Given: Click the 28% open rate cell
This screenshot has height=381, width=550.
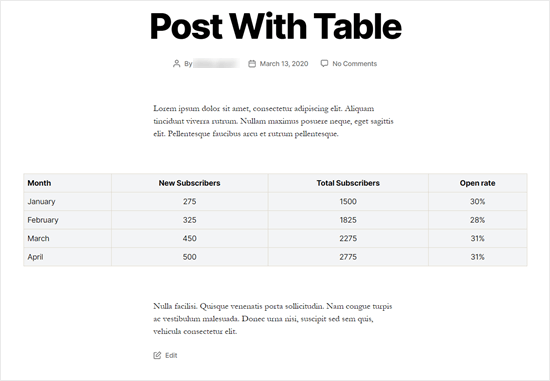Looking at the screenshot, I should (x=477, y=220).
